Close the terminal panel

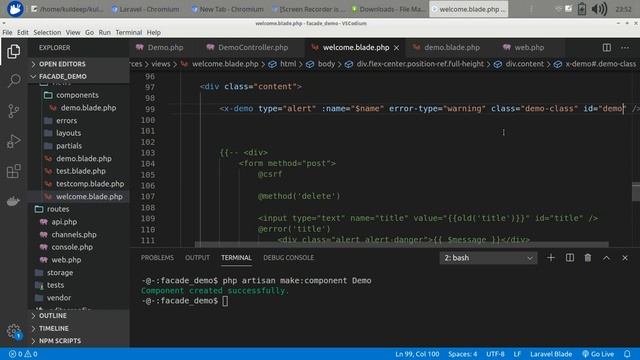(624, 258)
